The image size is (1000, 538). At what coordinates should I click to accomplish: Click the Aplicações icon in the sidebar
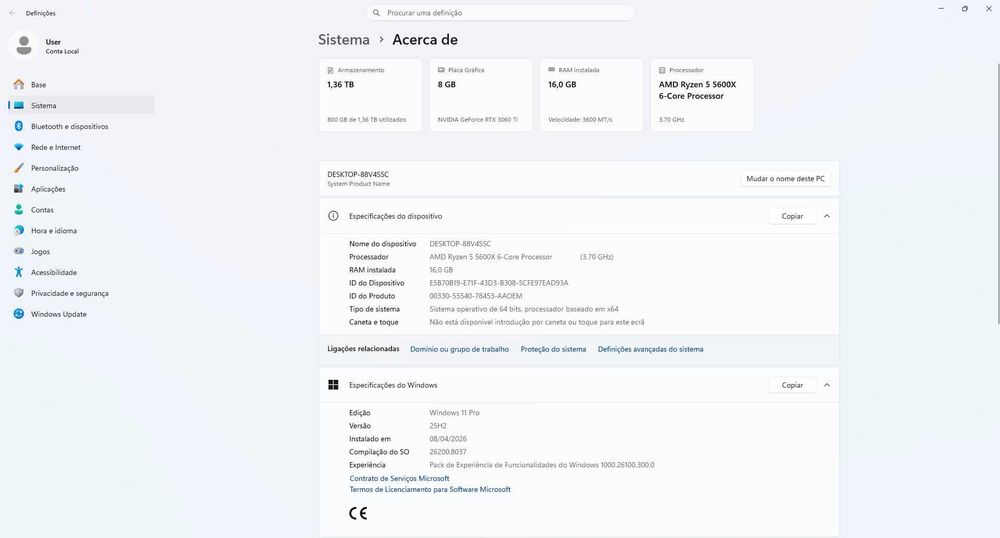(18, 189)
